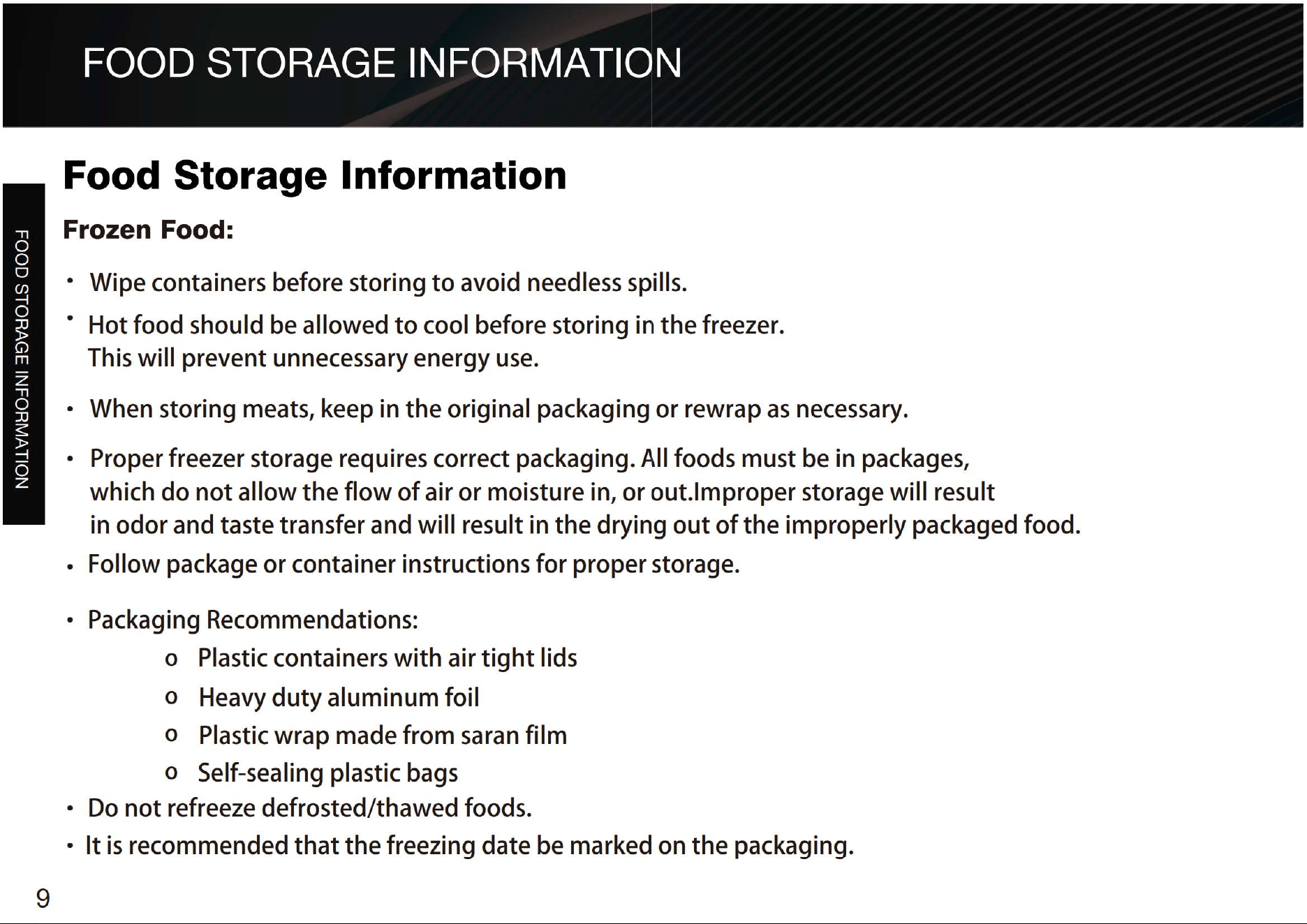1307x924 pixels.
Task: Click the odor and taste transfer line
Action: click(585, 525)
